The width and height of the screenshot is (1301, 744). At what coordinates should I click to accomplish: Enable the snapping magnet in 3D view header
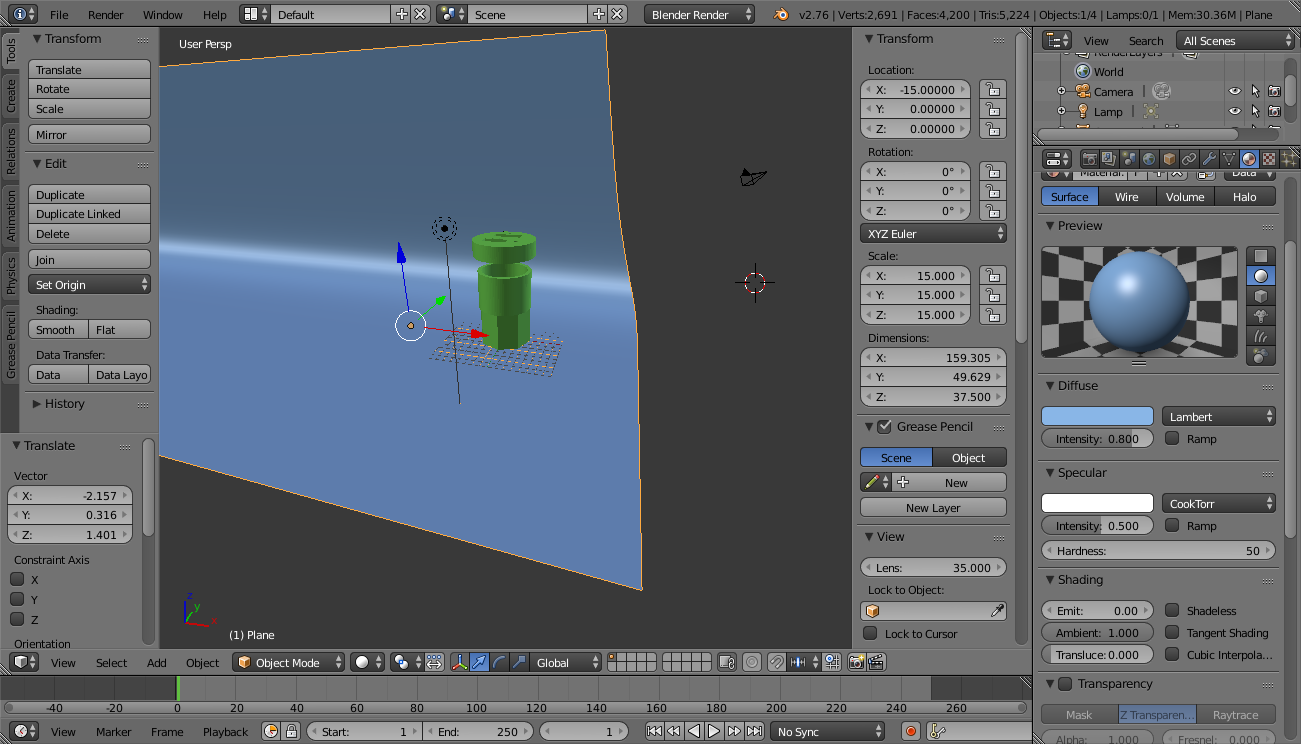pyautogui.click(x=777, y=661)
